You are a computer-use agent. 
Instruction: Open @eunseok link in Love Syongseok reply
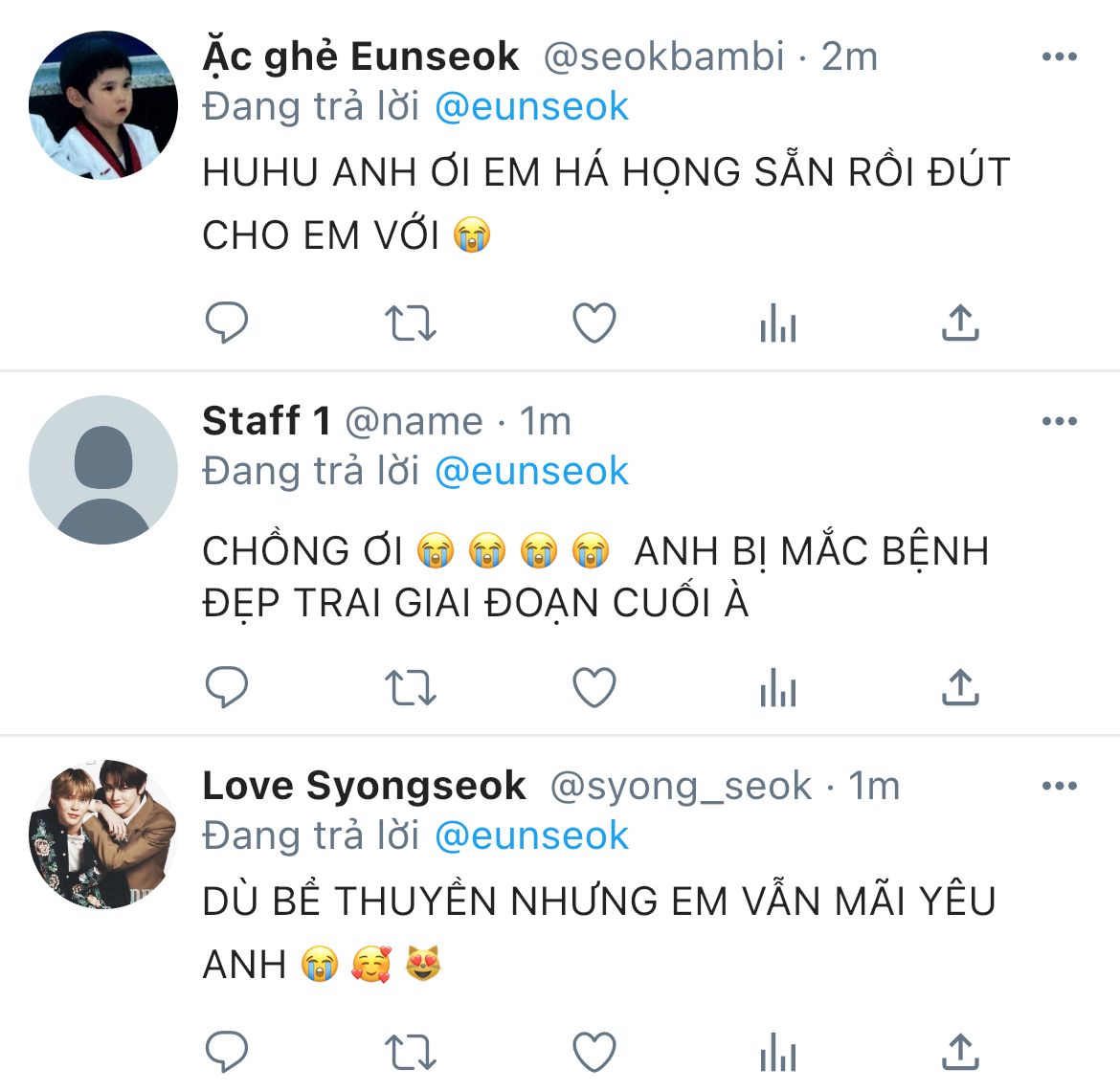(531, 835)
